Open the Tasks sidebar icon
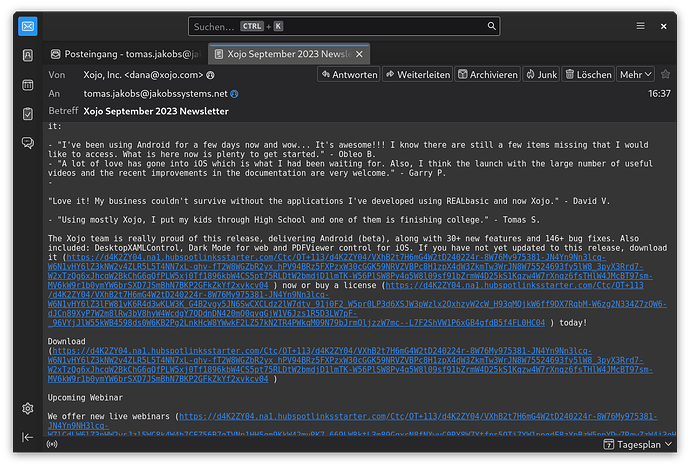The height and width of the screenshot is (466, 690). tap(28, 114)
